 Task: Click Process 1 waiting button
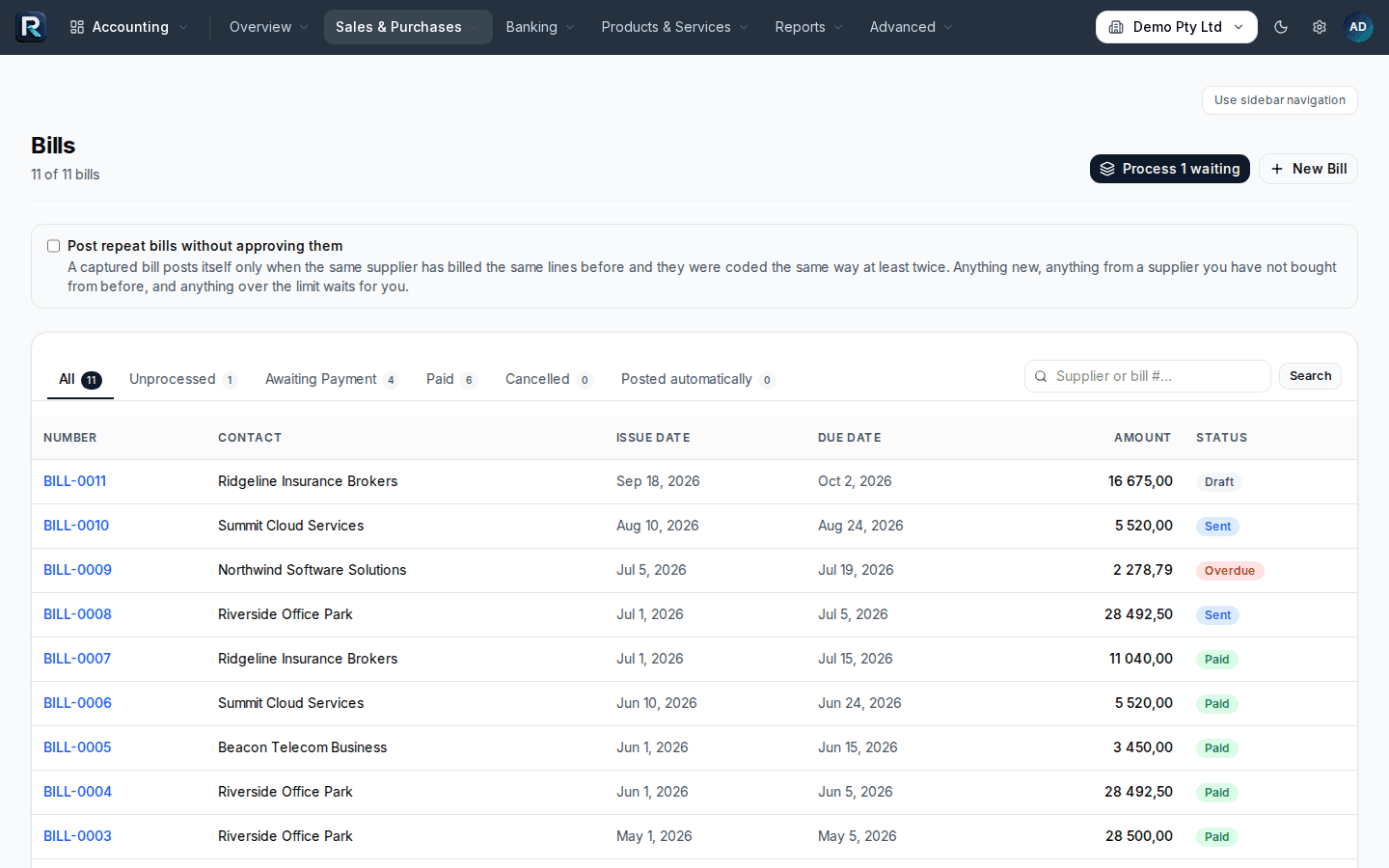[x=1170, y=169]
